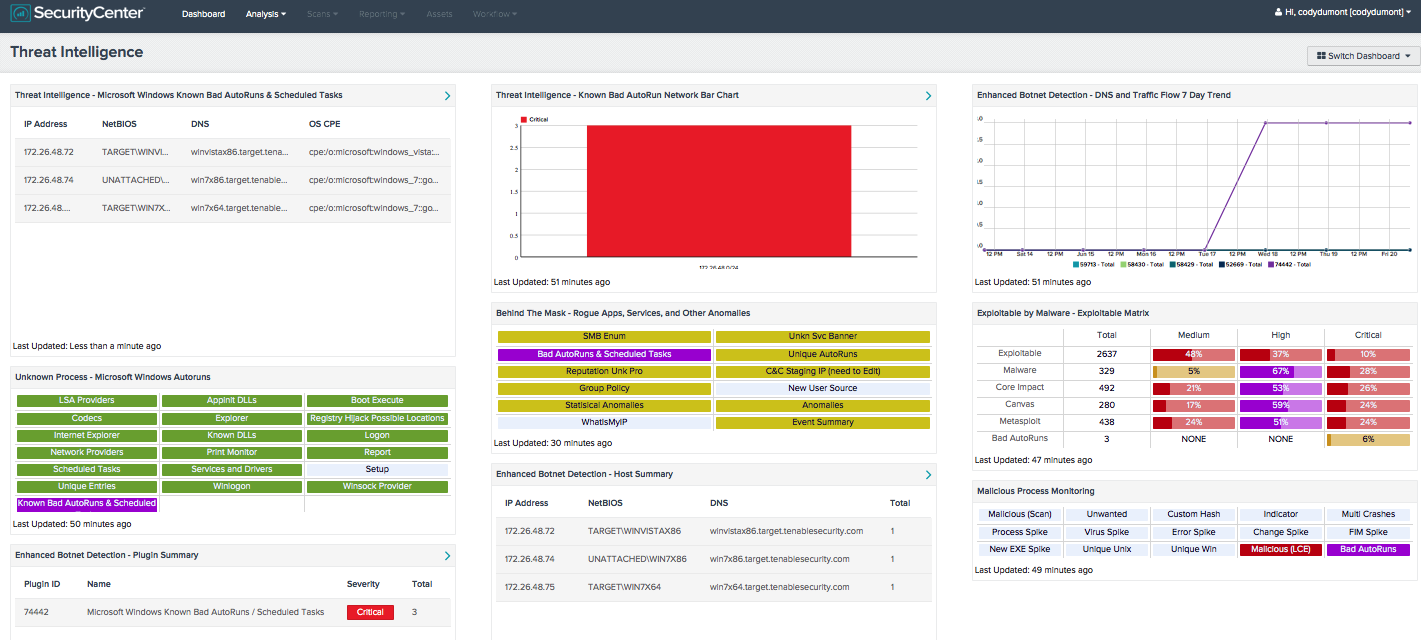Expand the Reporting menu

point(382,14)
